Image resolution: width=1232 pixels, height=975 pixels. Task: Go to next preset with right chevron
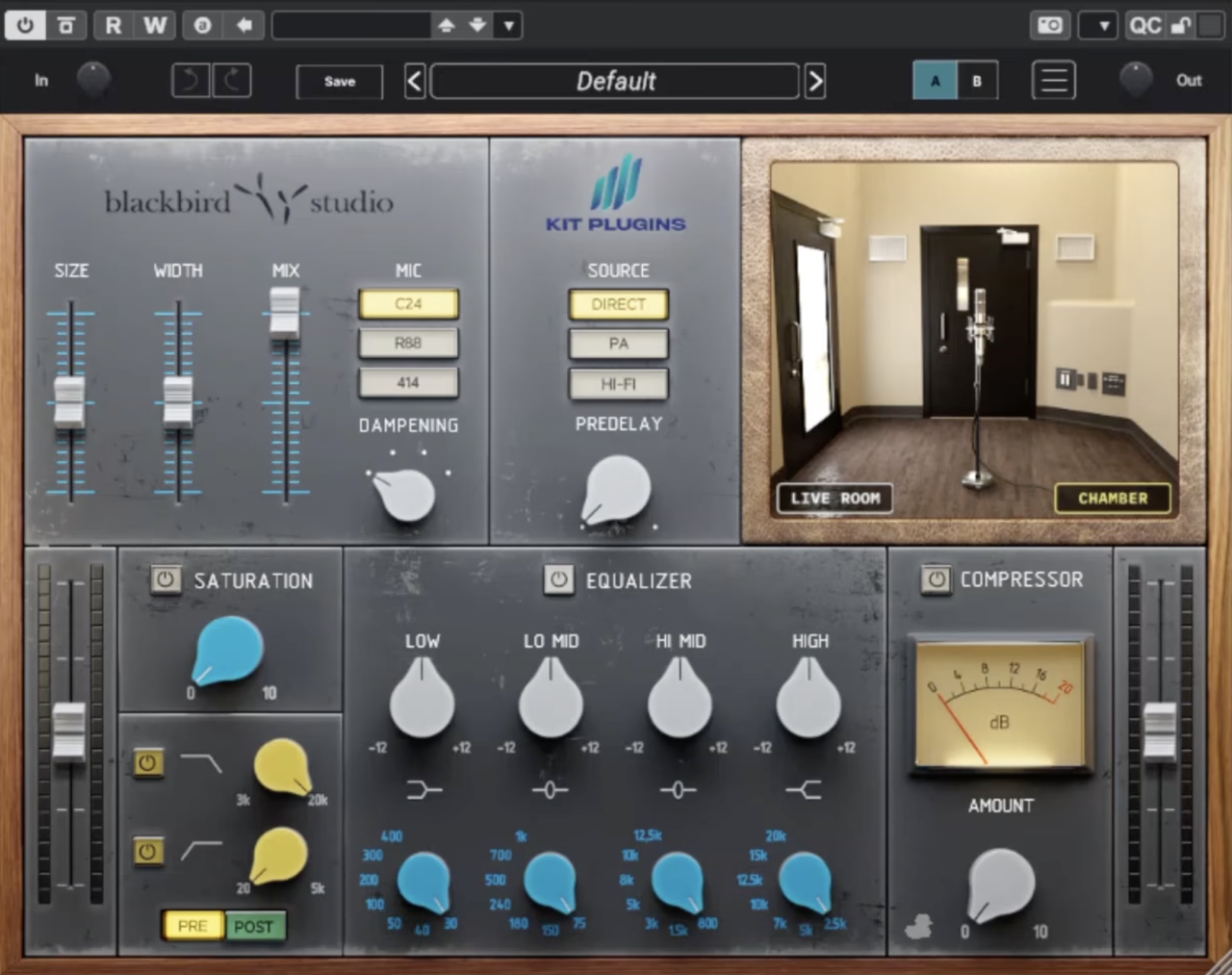815,82
